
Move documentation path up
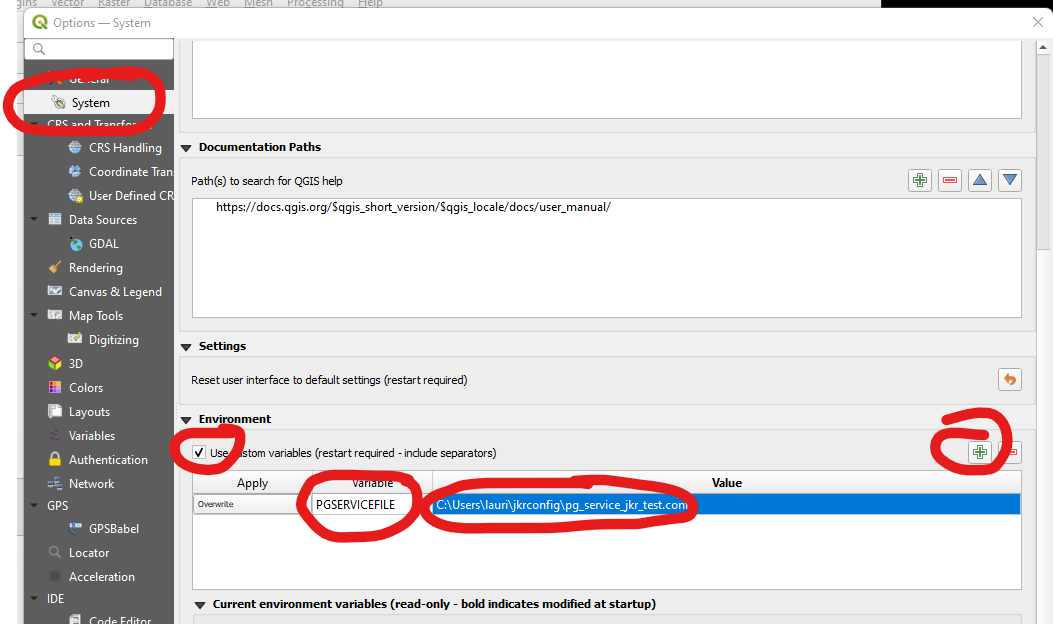click(980, 180)
